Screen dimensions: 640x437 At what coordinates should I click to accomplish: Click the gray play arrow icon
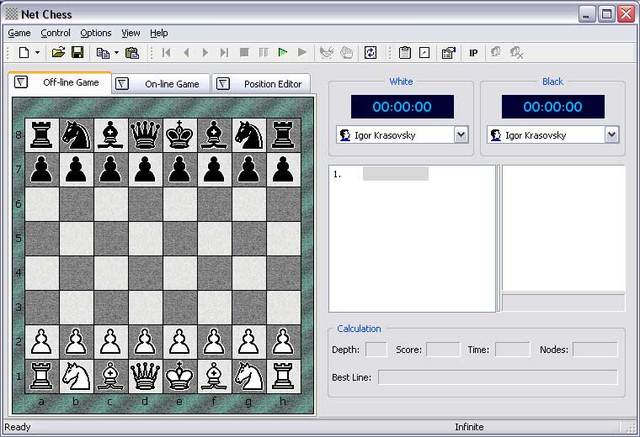[x=302, y=53]
